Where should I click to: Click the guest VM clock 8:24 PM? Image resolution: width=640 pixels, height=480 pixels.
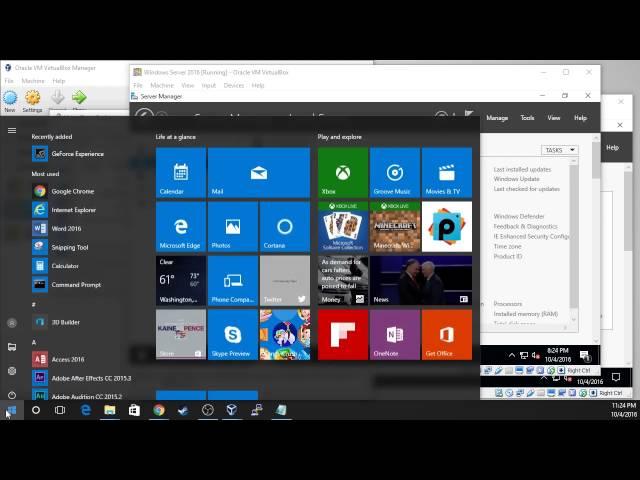558,355
